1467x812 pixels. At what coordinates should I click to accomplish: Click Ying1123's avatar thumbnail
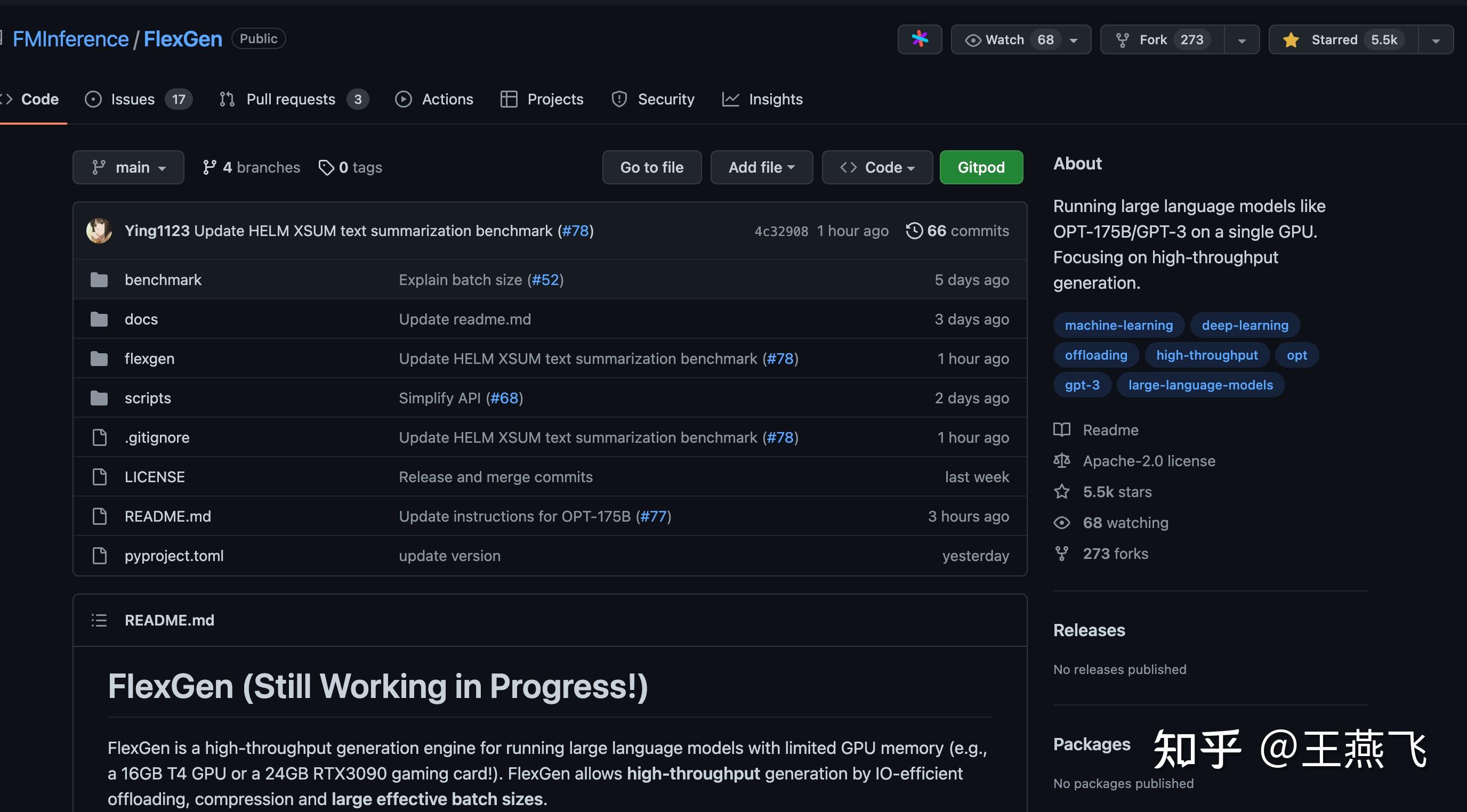click(100, 231)
